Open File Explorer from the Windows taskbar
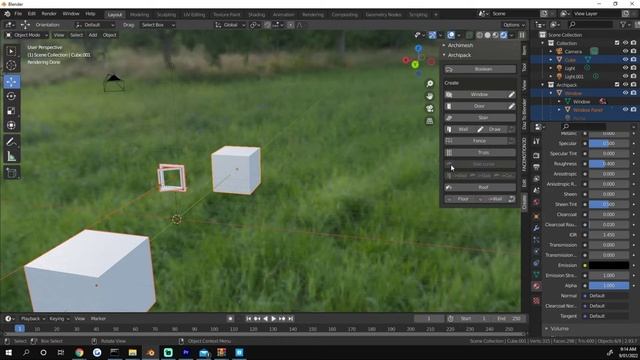The width and height of the screenshot is (640, 360). click(133, 352)
